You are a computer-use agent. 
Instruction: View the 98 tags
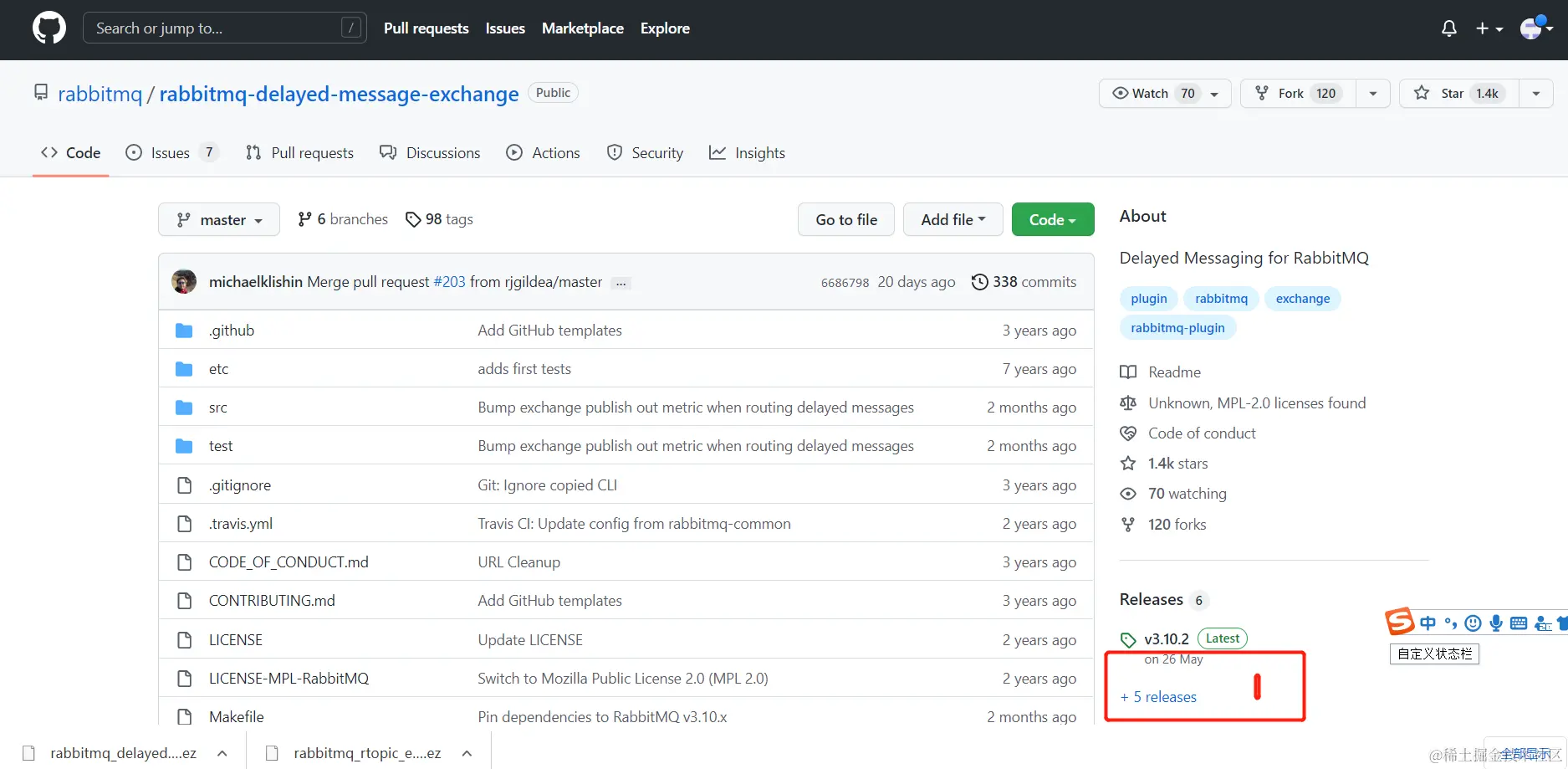coord(439,219)
